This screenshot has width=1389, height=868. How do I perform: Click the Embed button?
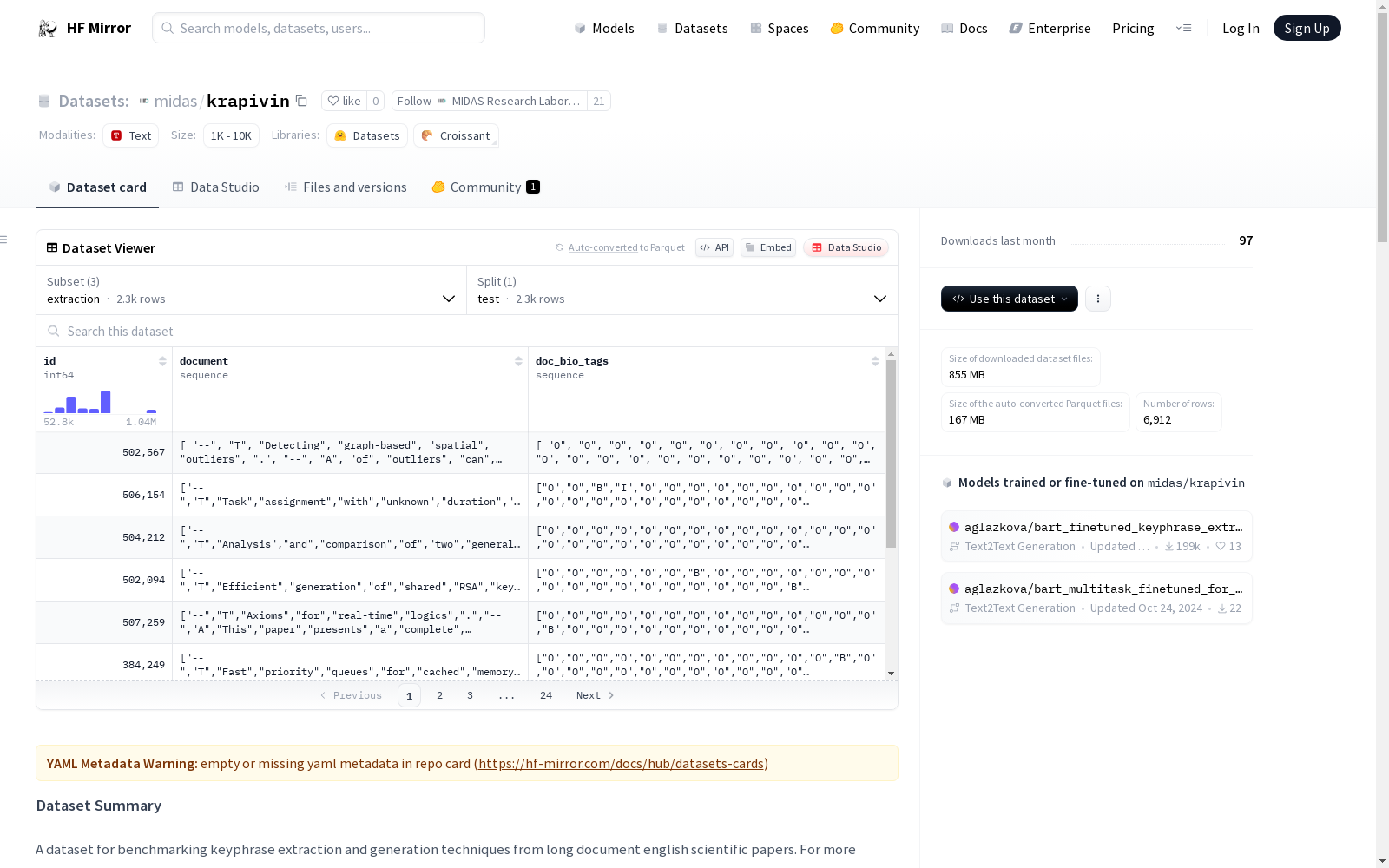tap(768, 247)
